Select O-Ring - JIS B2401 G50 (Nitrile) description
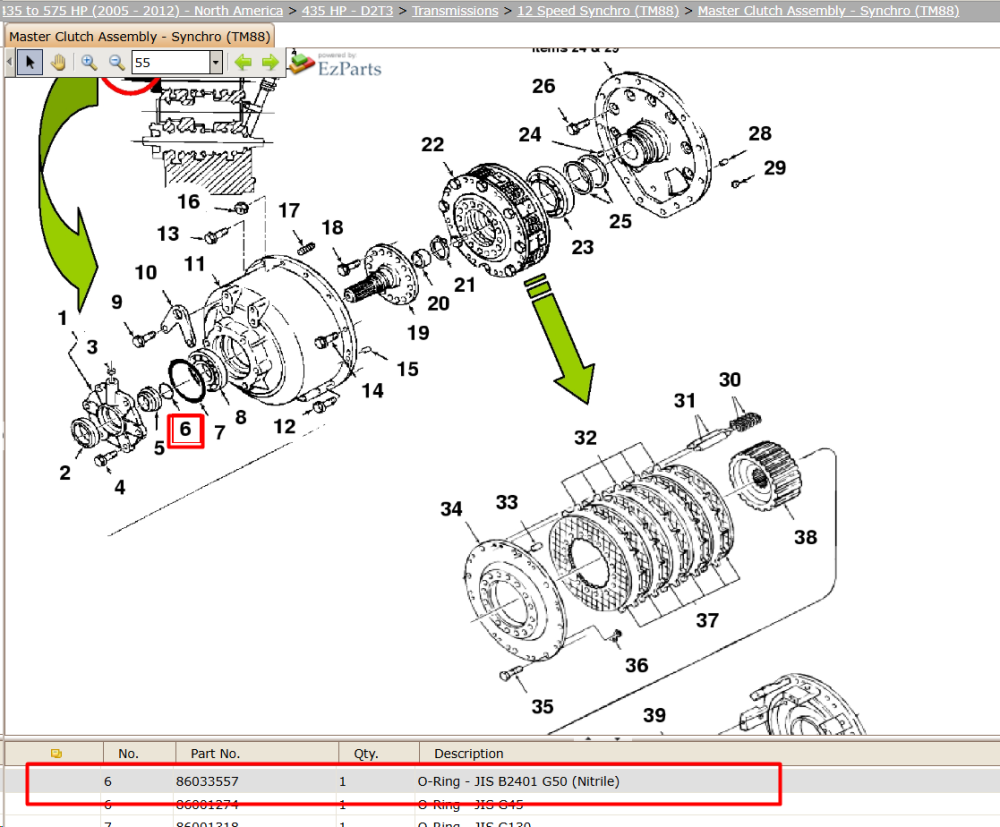The width and height of the screenshot is (1000, 827). [x=518, y=781]
